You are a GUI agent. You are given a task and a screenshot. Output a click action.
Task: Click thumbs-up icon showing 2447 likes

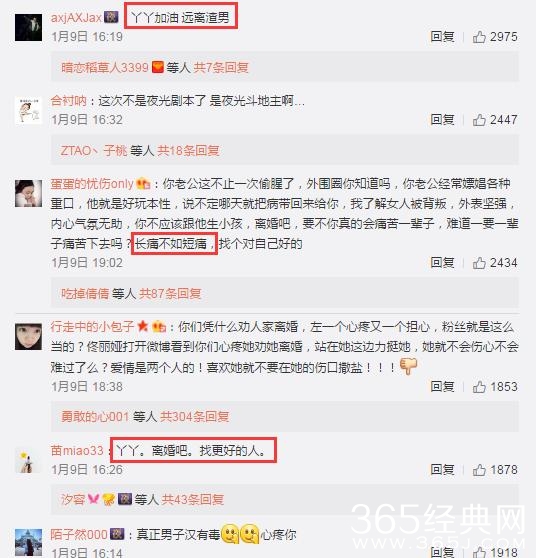pyautogui.click(x=479, y=120)
